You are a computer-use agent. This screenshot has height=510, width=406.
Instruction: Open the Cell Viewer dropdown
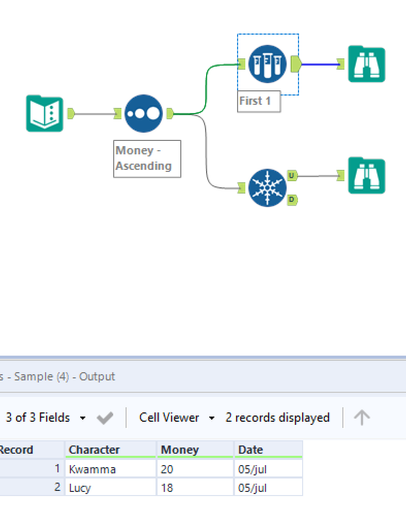(x=176, y=418)
